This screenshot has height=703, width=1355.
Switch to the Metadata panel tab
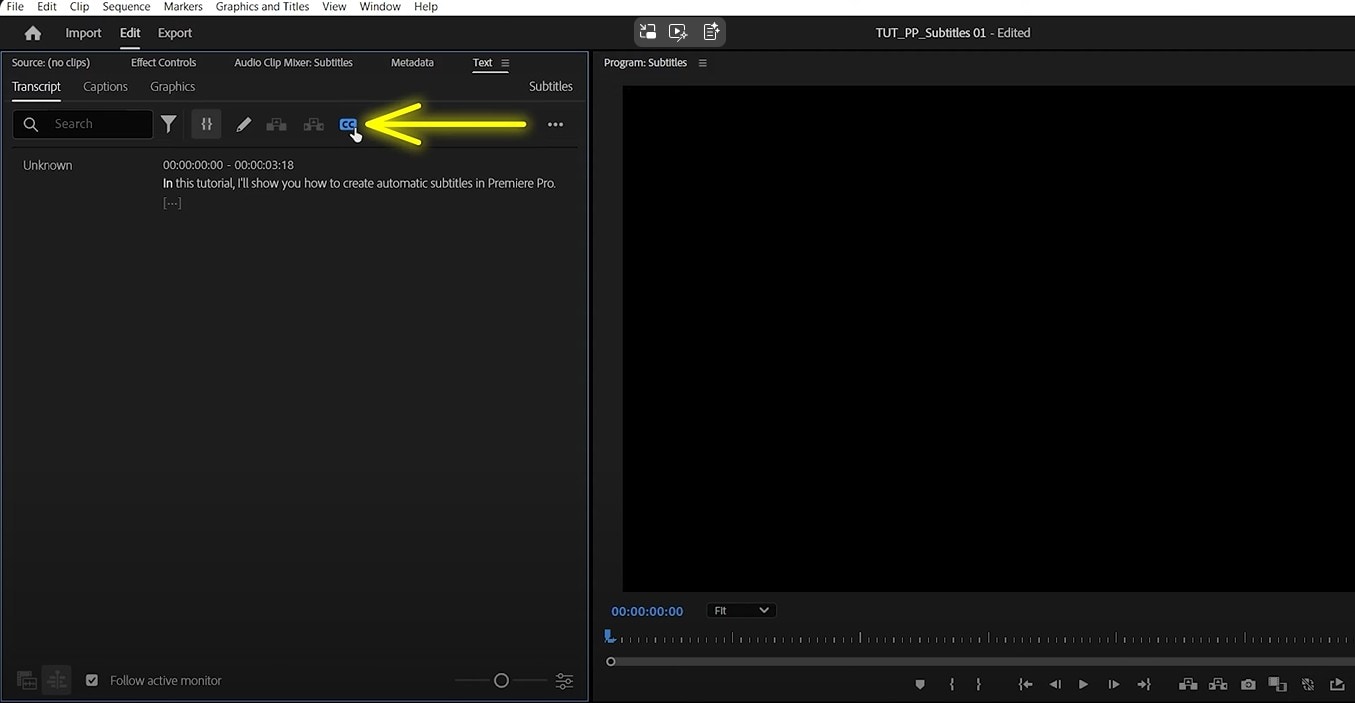[x=412, y=62]
